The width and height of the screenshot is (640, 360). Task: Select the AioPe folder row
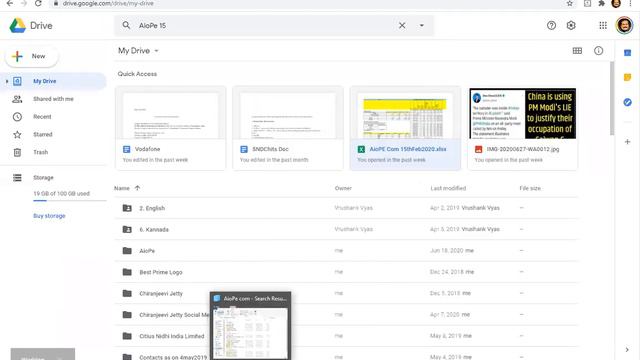coord(346,251)
